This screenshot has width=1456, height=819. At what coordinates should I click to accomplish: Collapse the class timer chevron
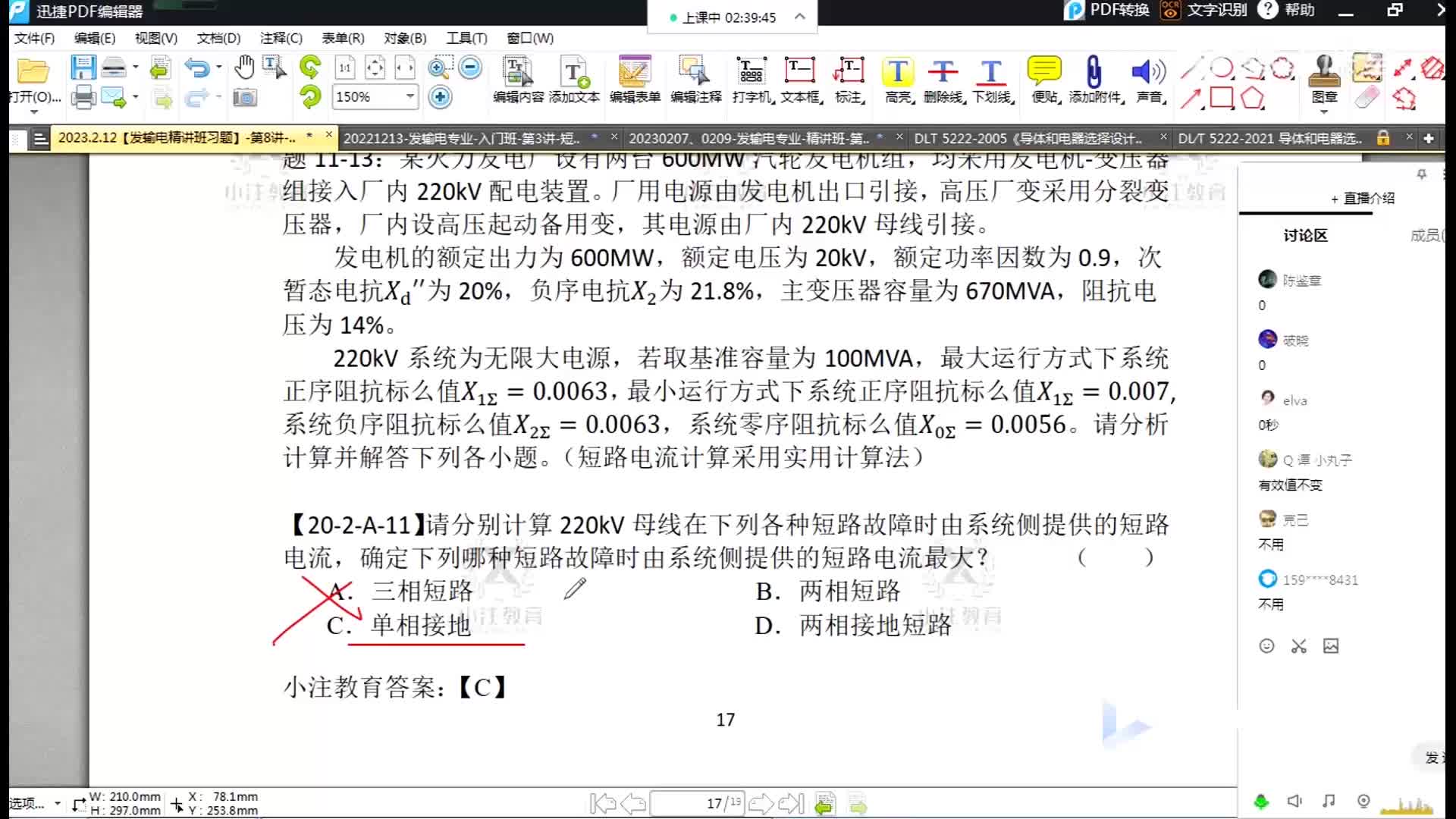[799, 17]
